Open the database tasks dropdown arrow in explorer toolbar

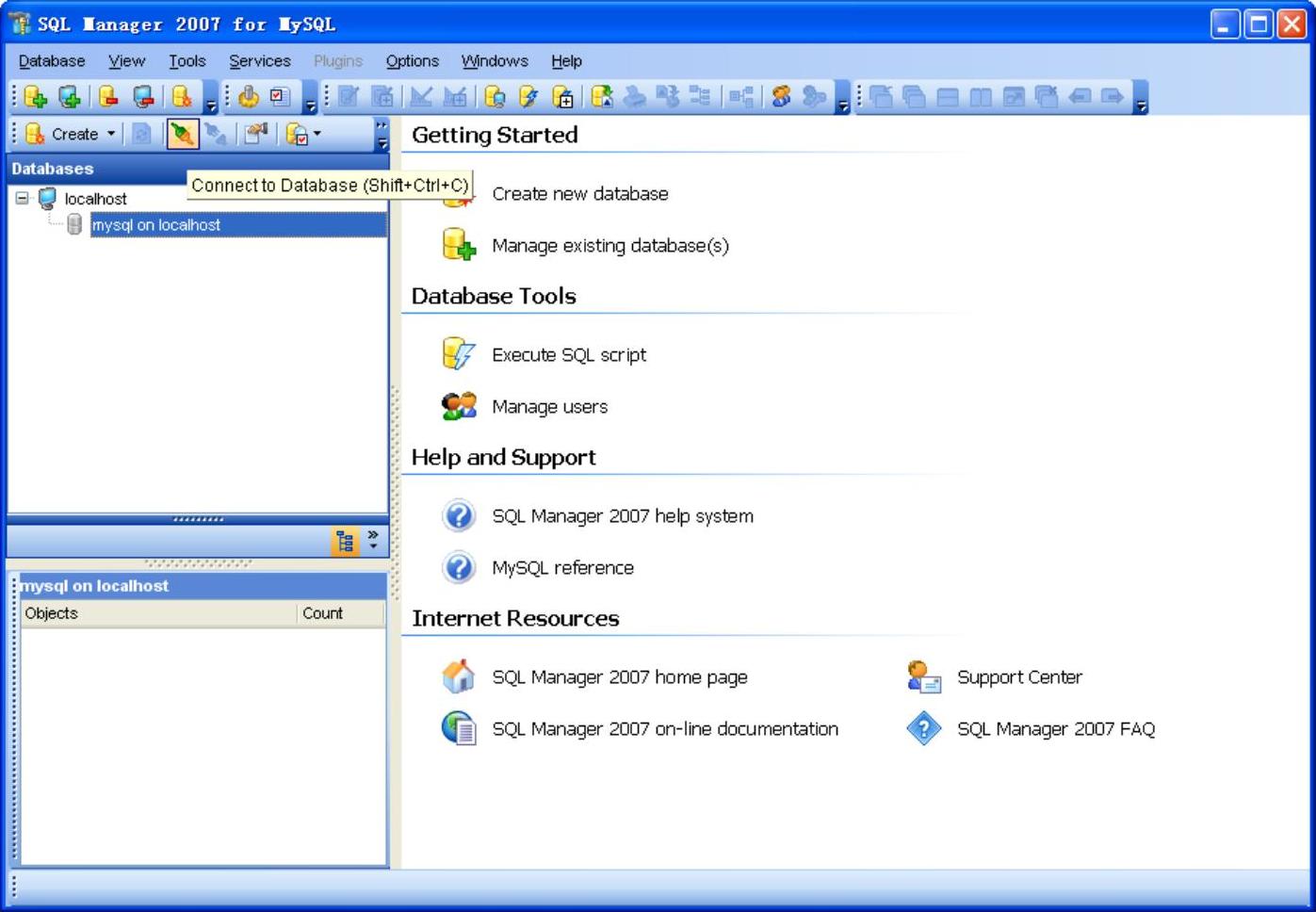pos(317,134)
